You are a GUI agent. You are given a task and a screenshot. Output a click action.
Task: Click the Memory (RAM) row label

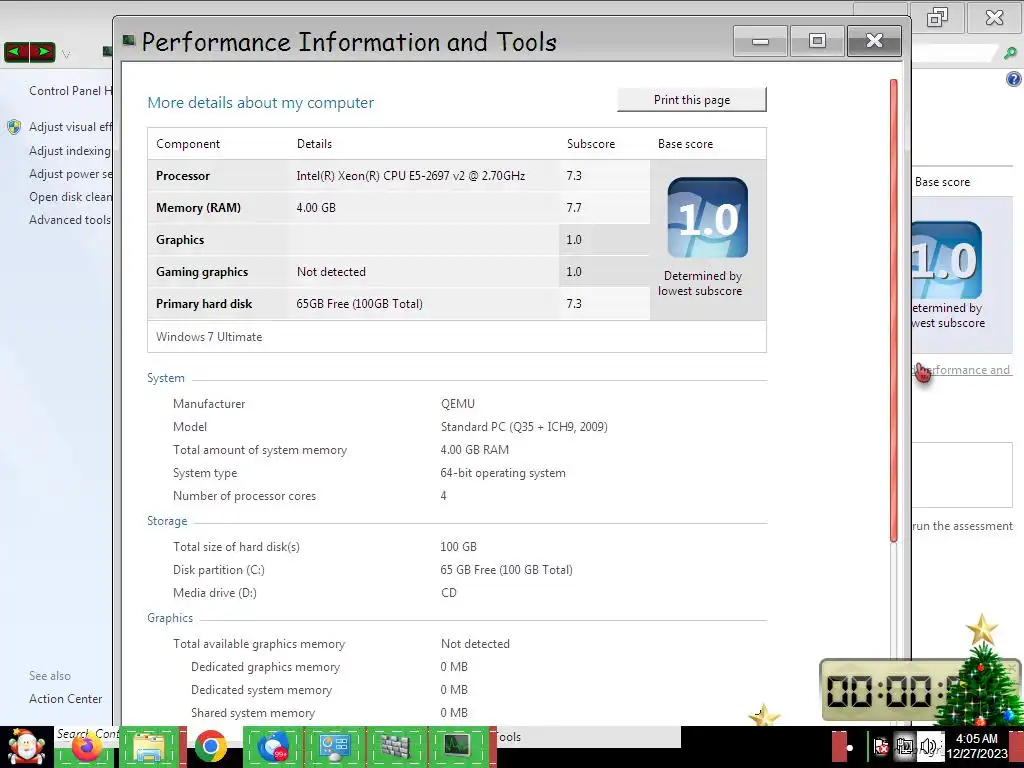click(198, 208)
